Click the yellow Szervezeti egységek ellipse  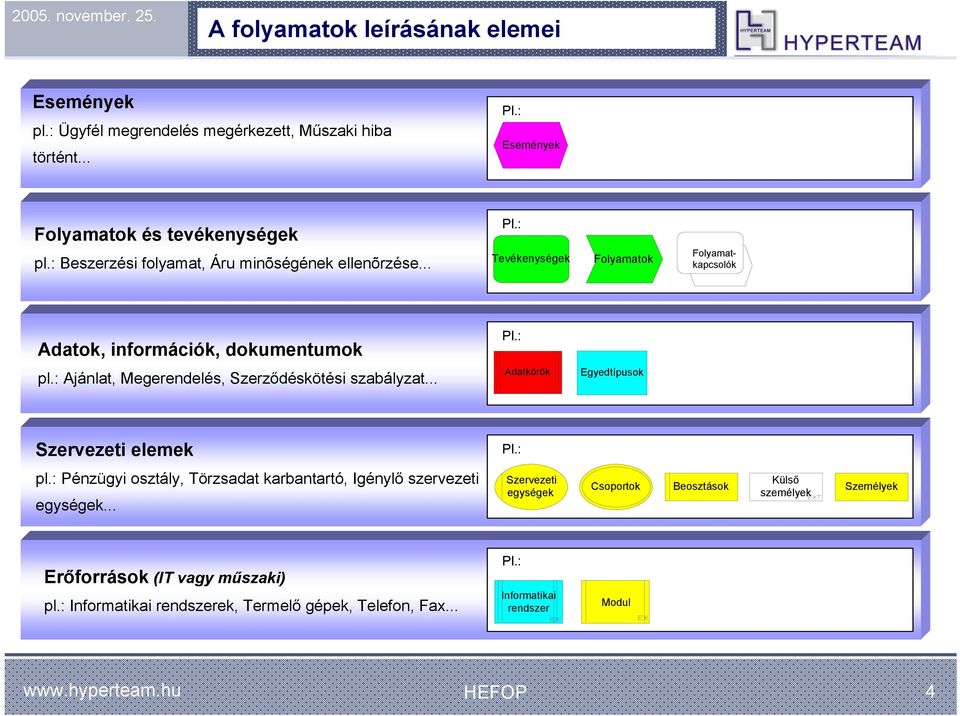(531, 486)
